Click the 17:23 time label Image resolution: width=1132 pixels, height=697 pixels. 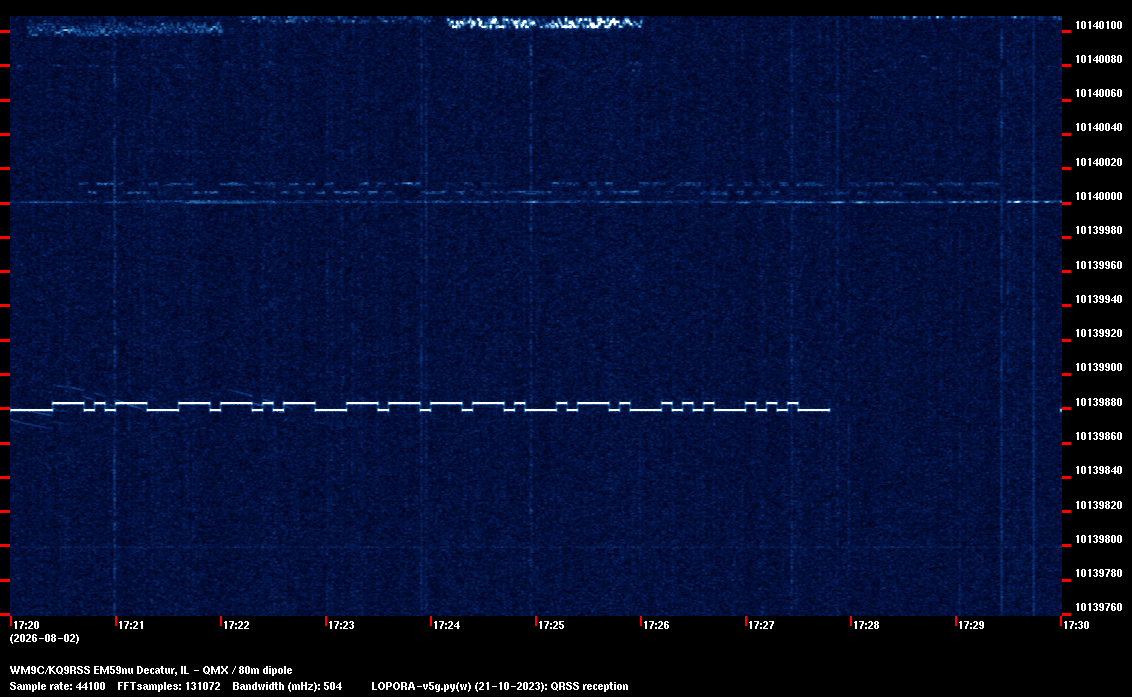tap(341, 625)
